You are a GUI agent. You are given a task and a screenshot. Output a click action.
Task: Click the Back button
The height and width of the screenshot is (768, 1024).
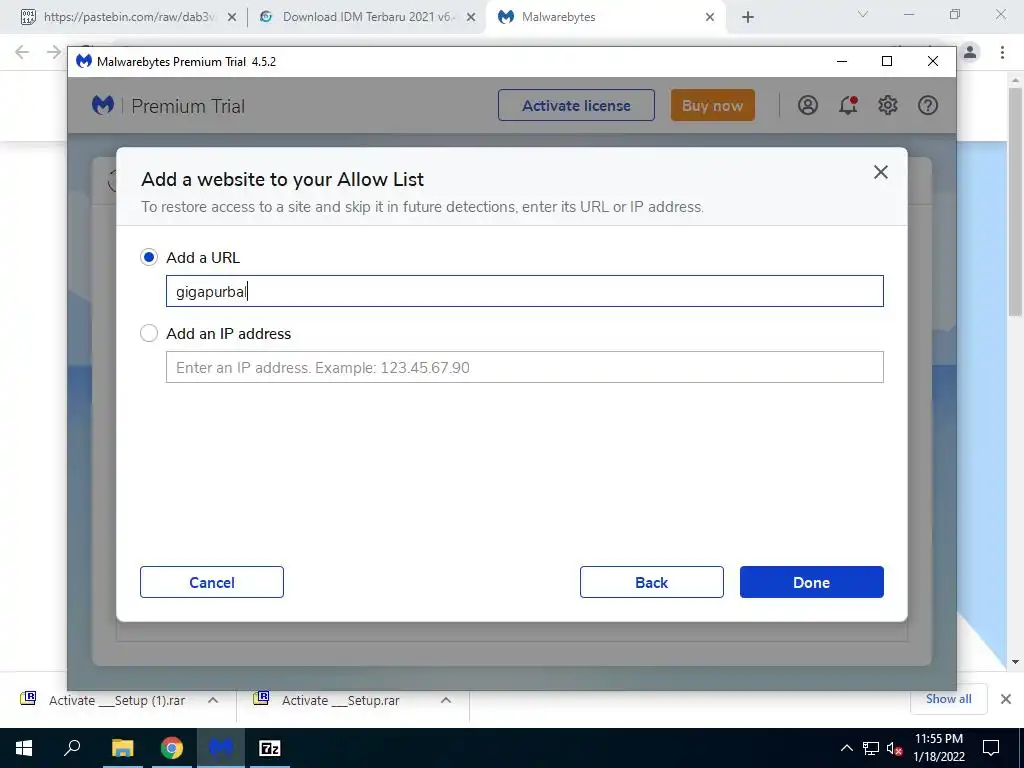652,582
